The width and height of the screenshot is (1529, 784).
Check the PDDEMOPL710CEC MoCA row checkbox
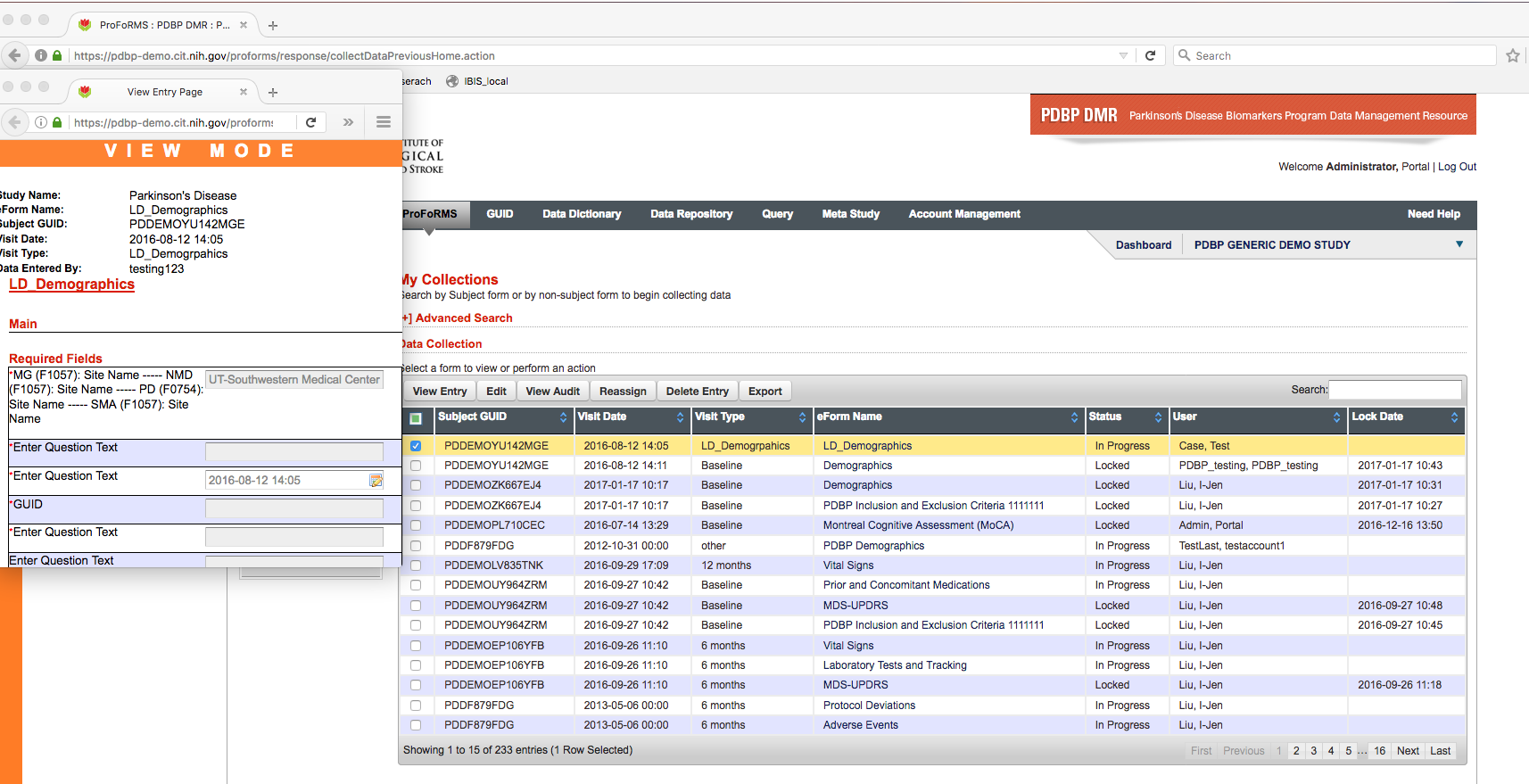[x=416, y=525]
